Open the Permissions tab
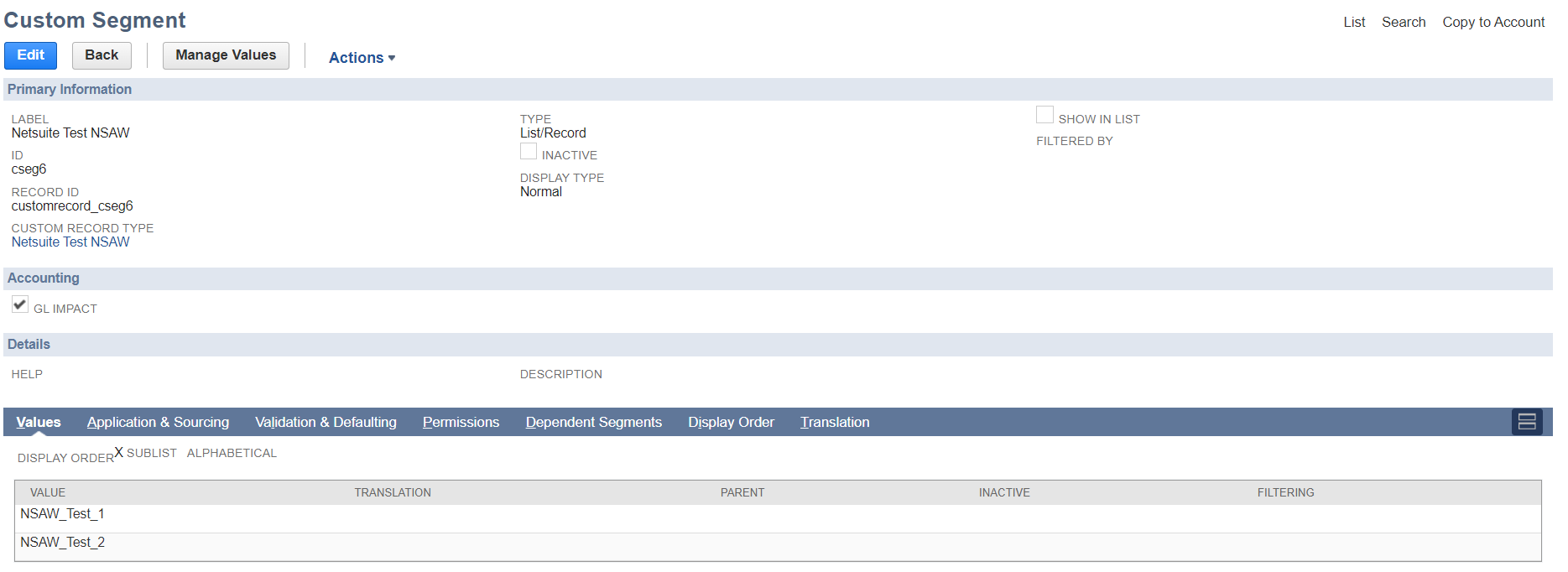 pos(461,422)
